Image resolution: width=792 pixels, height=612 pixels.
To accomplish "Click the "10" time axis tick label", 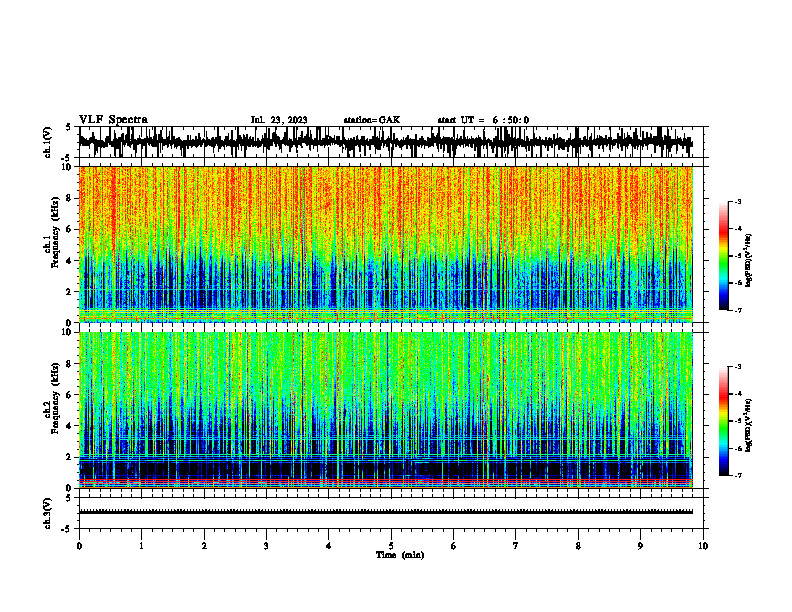I will click(x=703, y=546).
